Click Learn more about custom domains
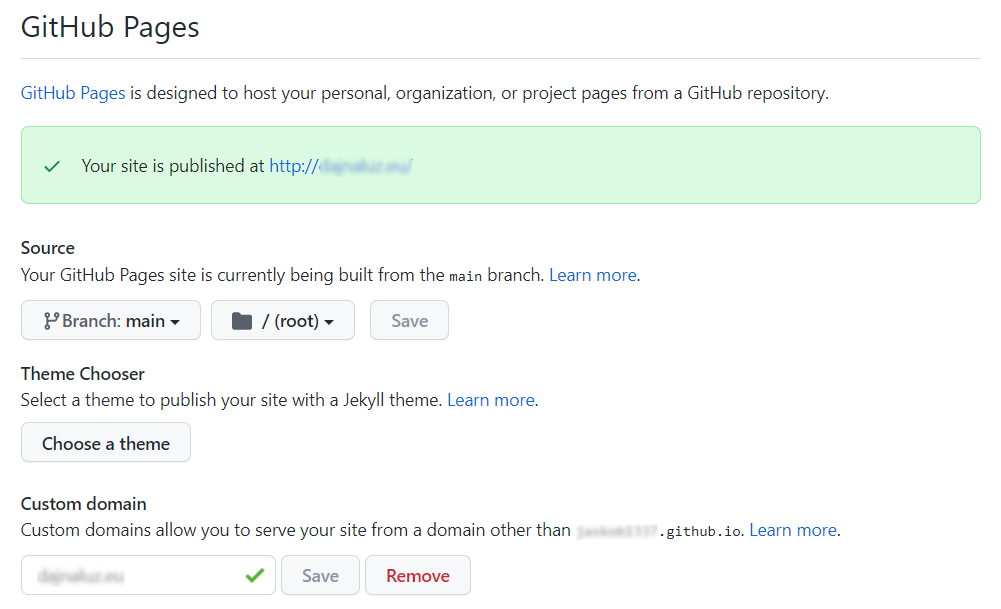Viewport: 1001px width, 609px height. point(793,530)
